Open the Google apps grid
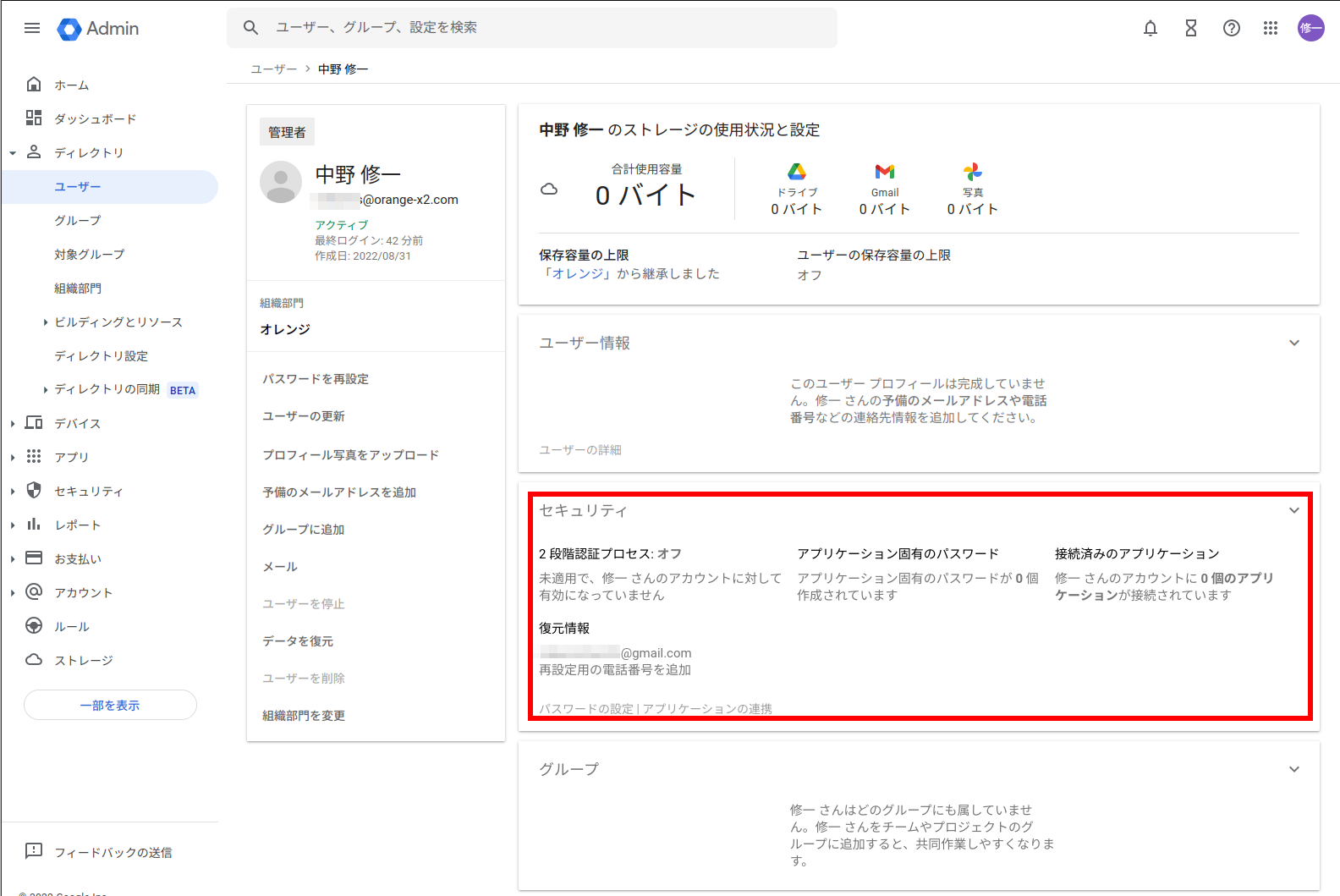 pos(1271,28)
